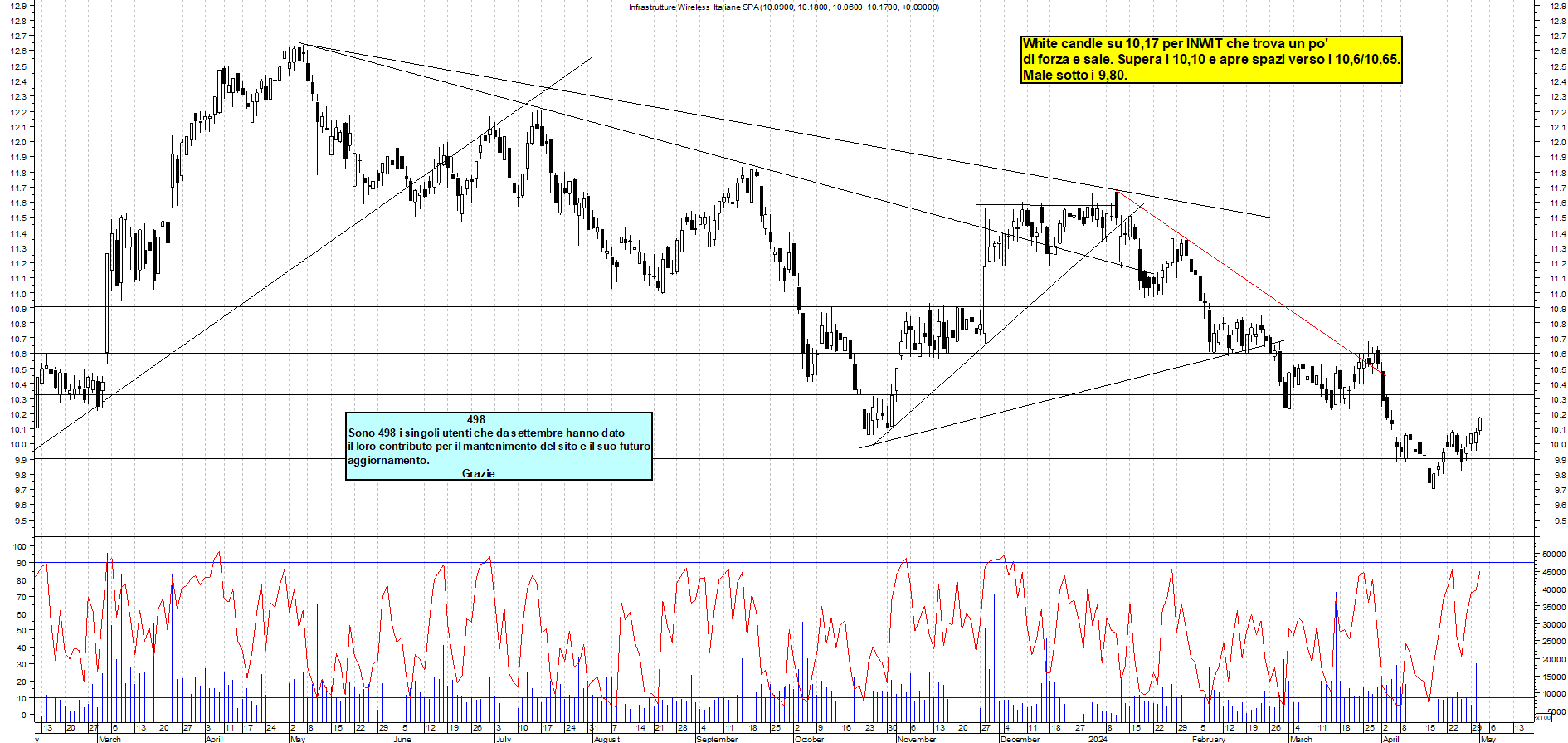
Task: Click the Infrastrutture Wireless Italiane SPA chart title
Action: 784,7
